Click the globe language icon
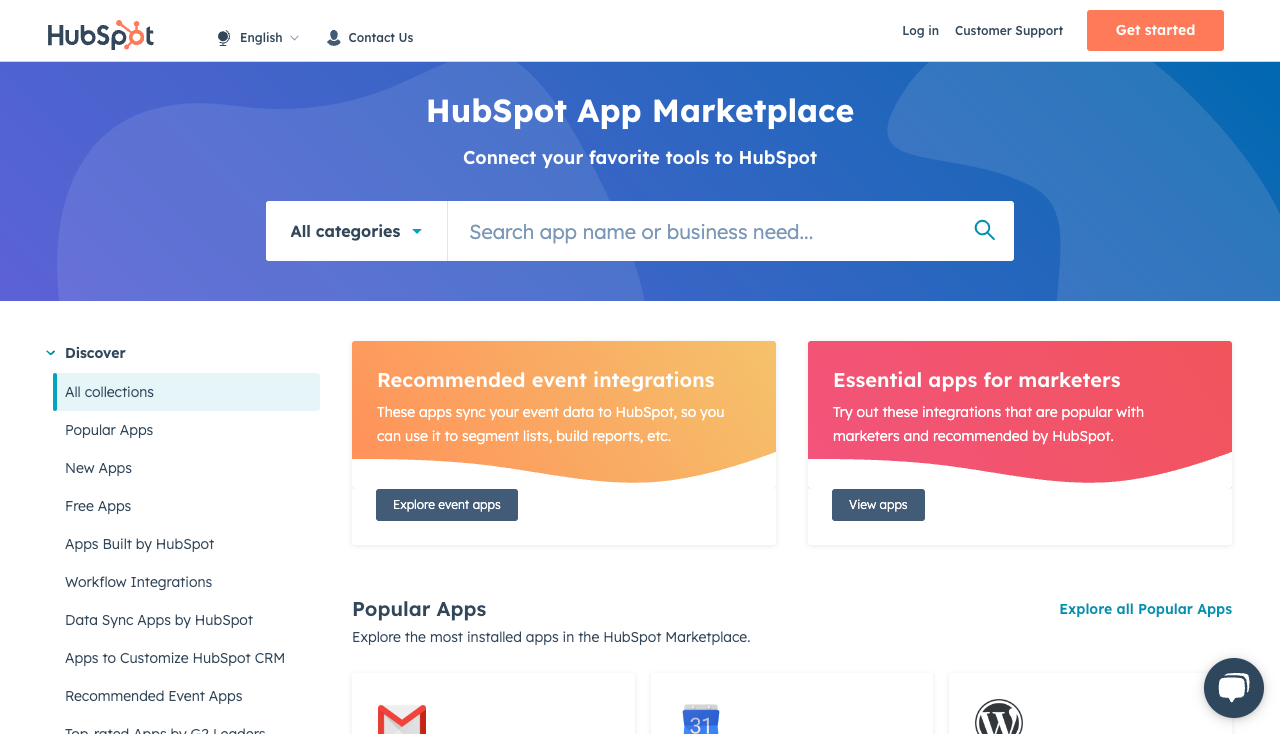This screenshot has height=734, width=1280. (222, 37)
